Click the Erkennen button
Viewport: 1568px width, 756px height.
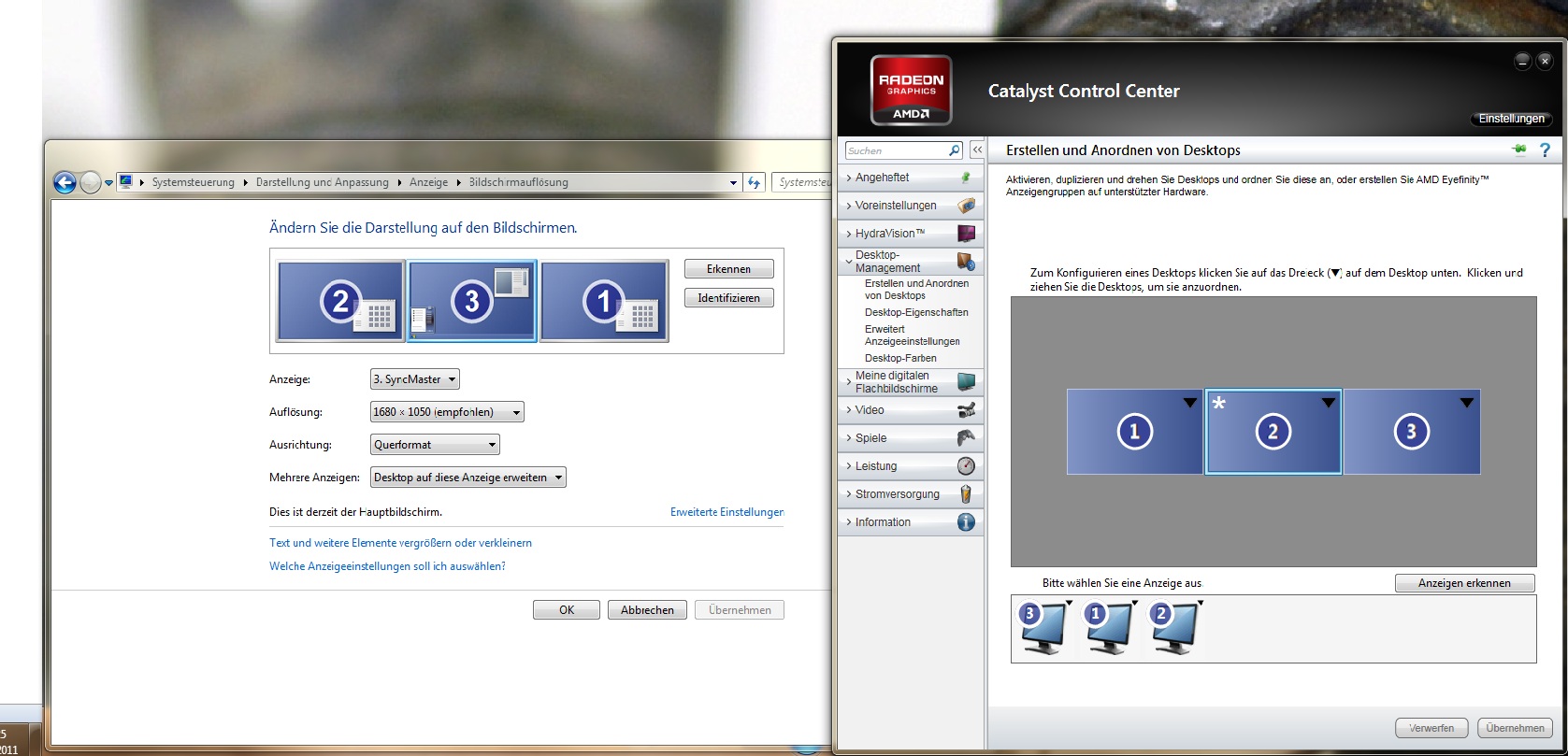pyautogui.click(x=728, y=269)
